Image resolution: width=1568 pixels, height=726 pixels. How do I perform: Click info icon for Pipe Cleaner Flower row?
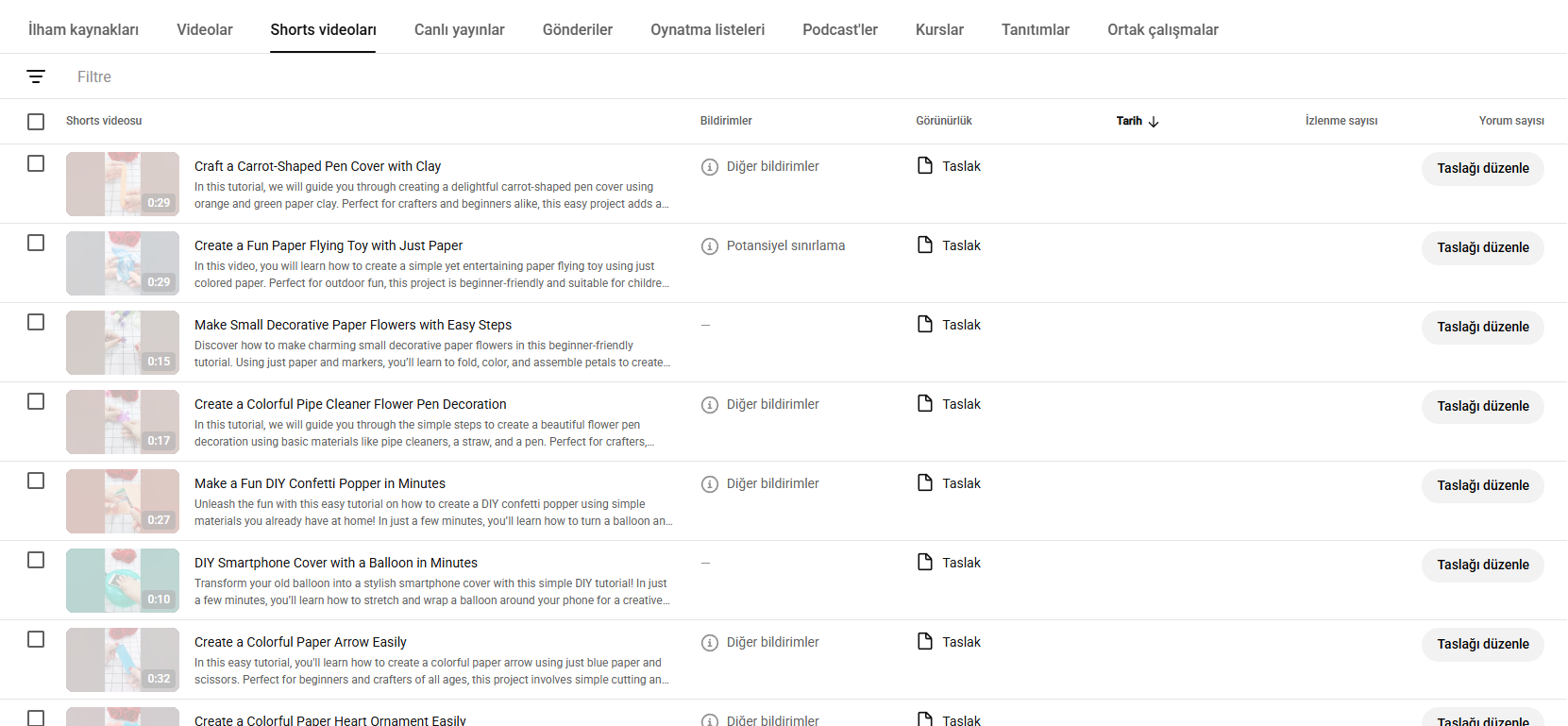(x=710, y=405)
